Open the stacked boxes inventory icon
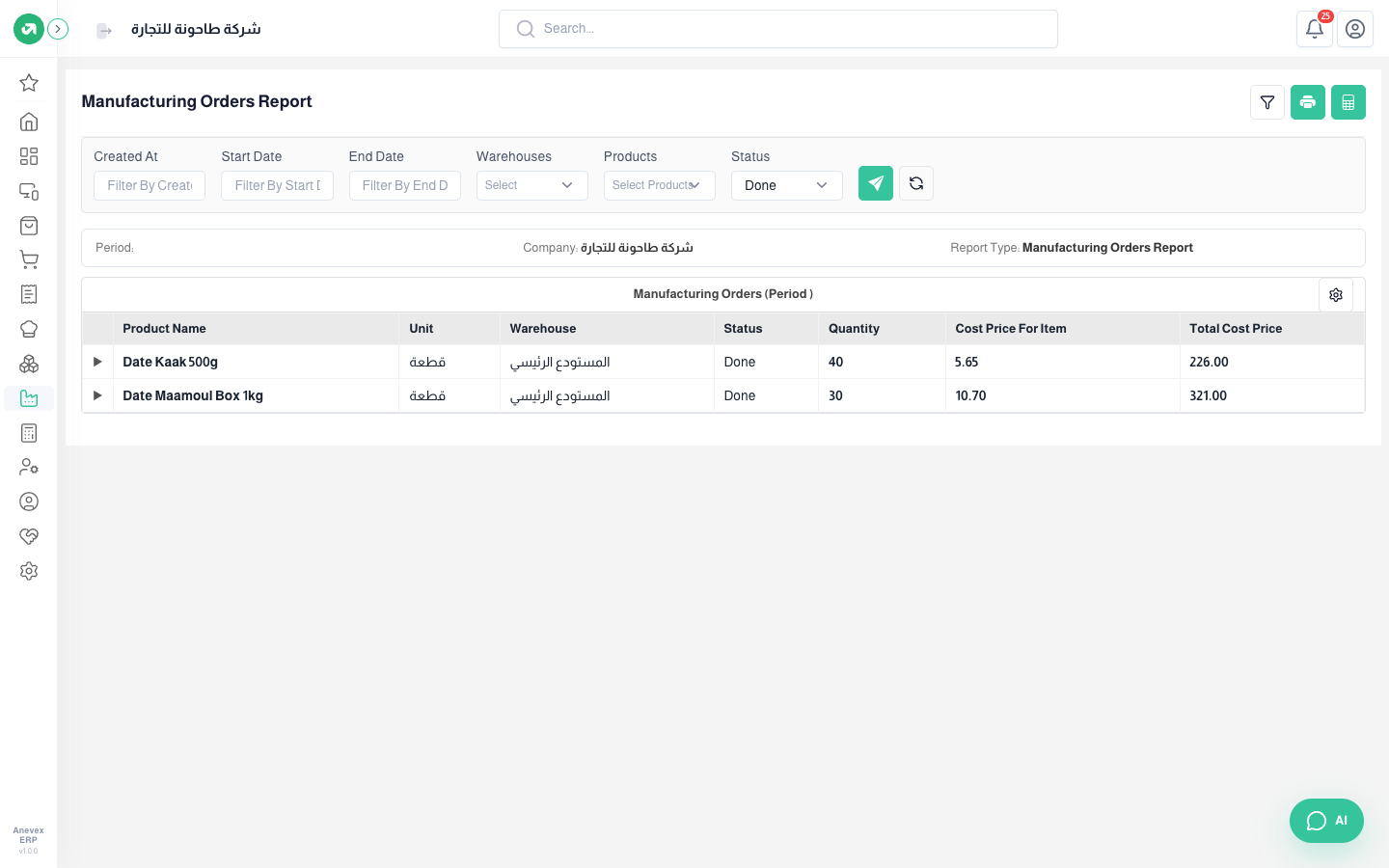This screenshot has width=1389, height=868. 29,364
